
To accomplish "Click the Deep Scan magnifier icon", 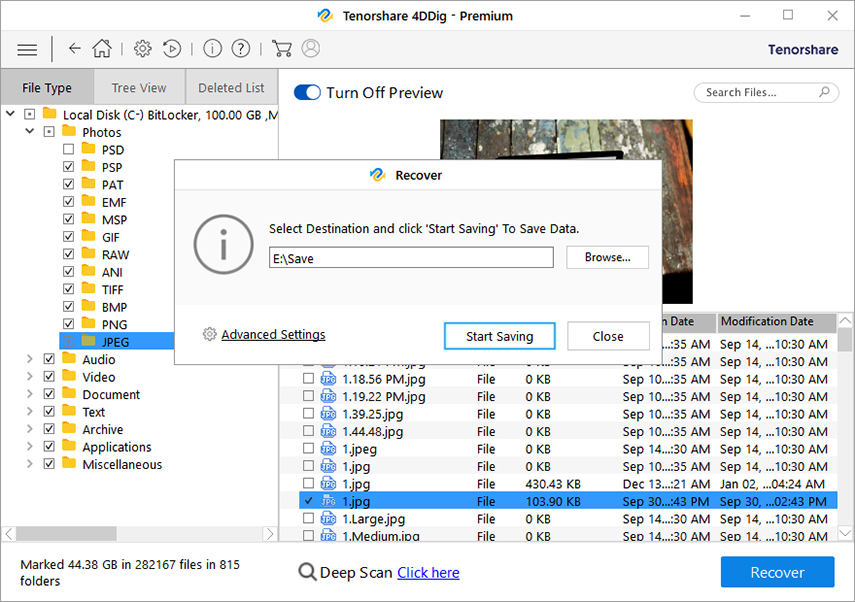I will click(307, 572).
